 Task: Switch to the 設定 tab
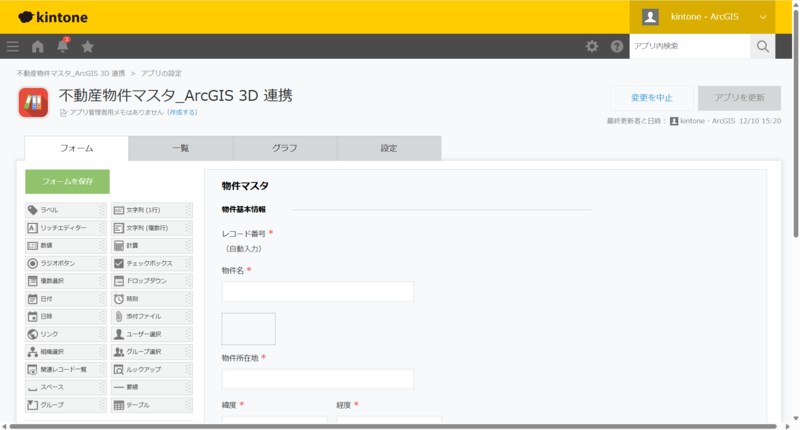(389, 148)
